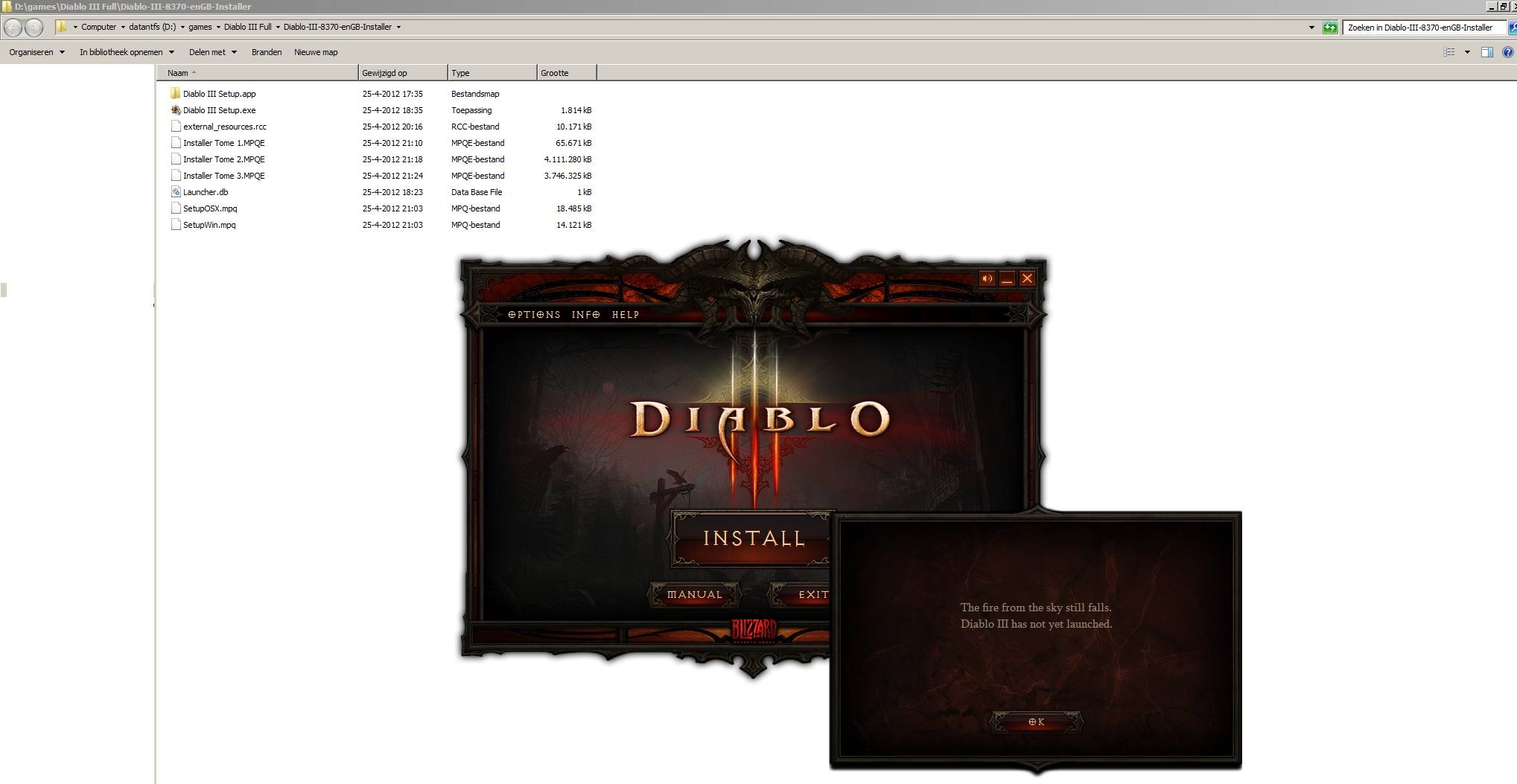
Task: Open the Delen met dropdown
Action: [x=212, y=52]
